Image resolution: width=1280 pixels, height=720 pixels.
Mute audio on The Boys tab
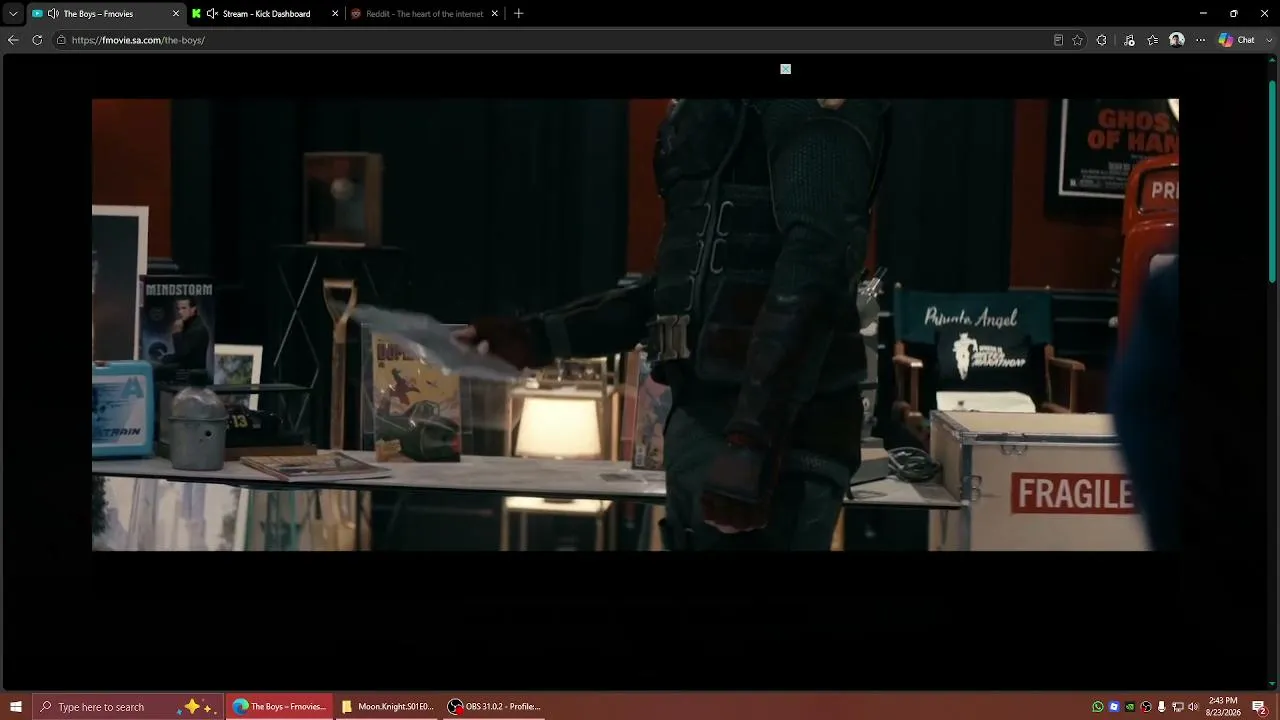tap(53, 14)
